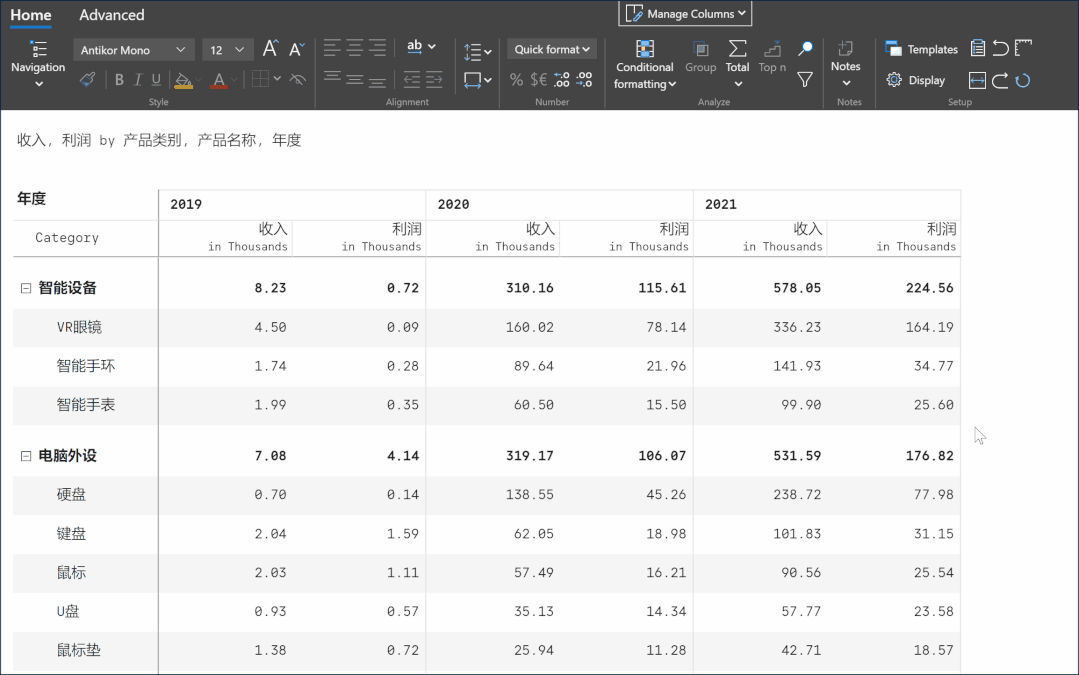The height and width of the screenshot is (675, 1079).
Task: Click the search magnifier icon
Action: (805, 48)
